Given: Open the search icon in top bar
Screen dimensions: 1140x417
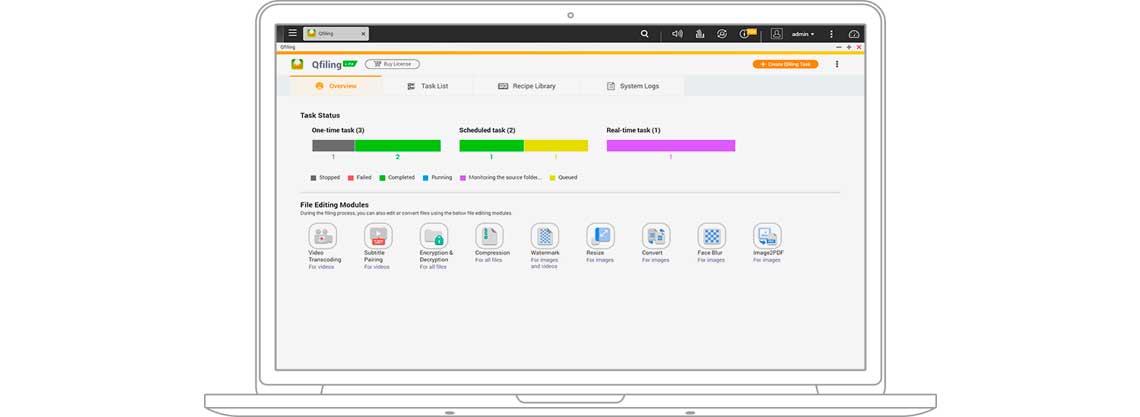Looking at the screenshot, I should (x=645, y=34).
